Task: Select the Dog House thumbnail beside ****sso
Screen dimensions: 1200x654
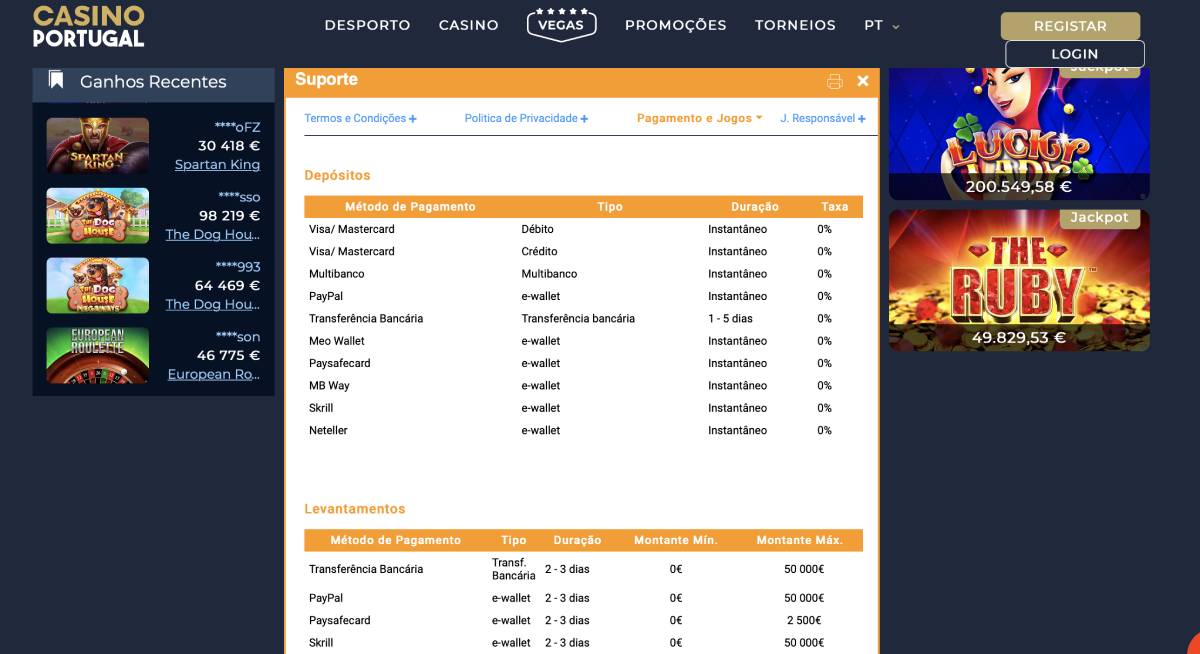Action: pyautogui.click(x=98, y=216)
